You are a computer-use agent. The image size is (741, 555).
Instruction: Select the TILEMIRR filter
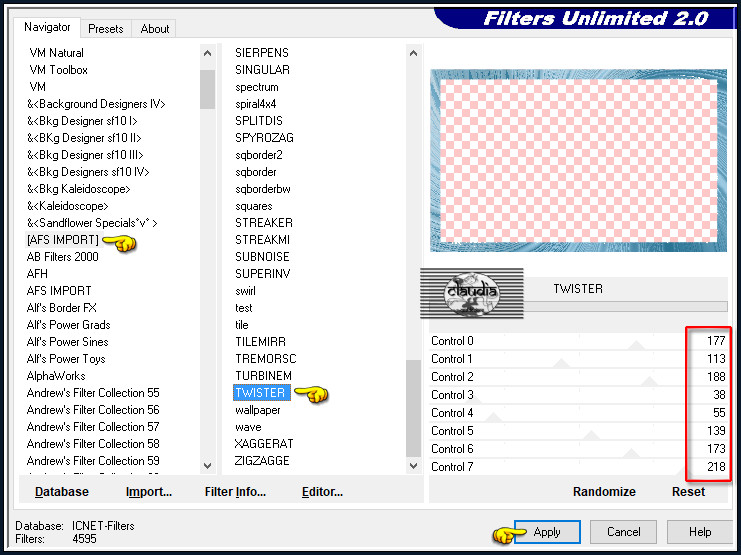(x=260, y=342)
